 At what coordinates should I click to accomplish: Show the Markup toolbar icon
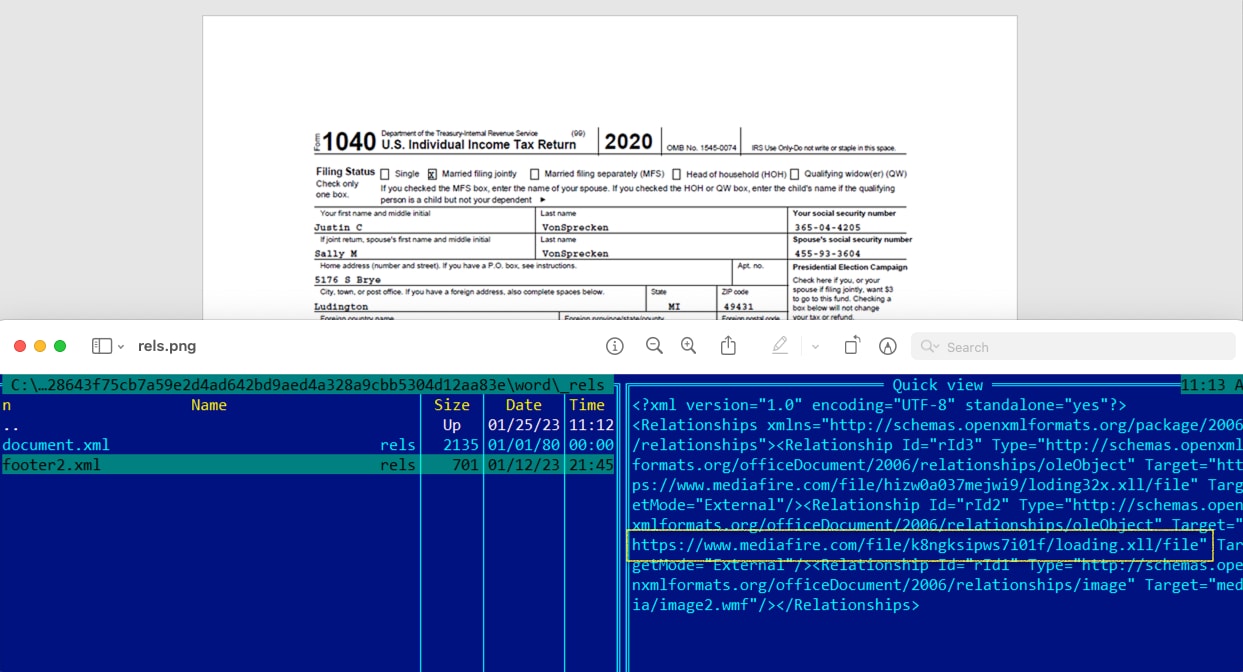[887, 346]
